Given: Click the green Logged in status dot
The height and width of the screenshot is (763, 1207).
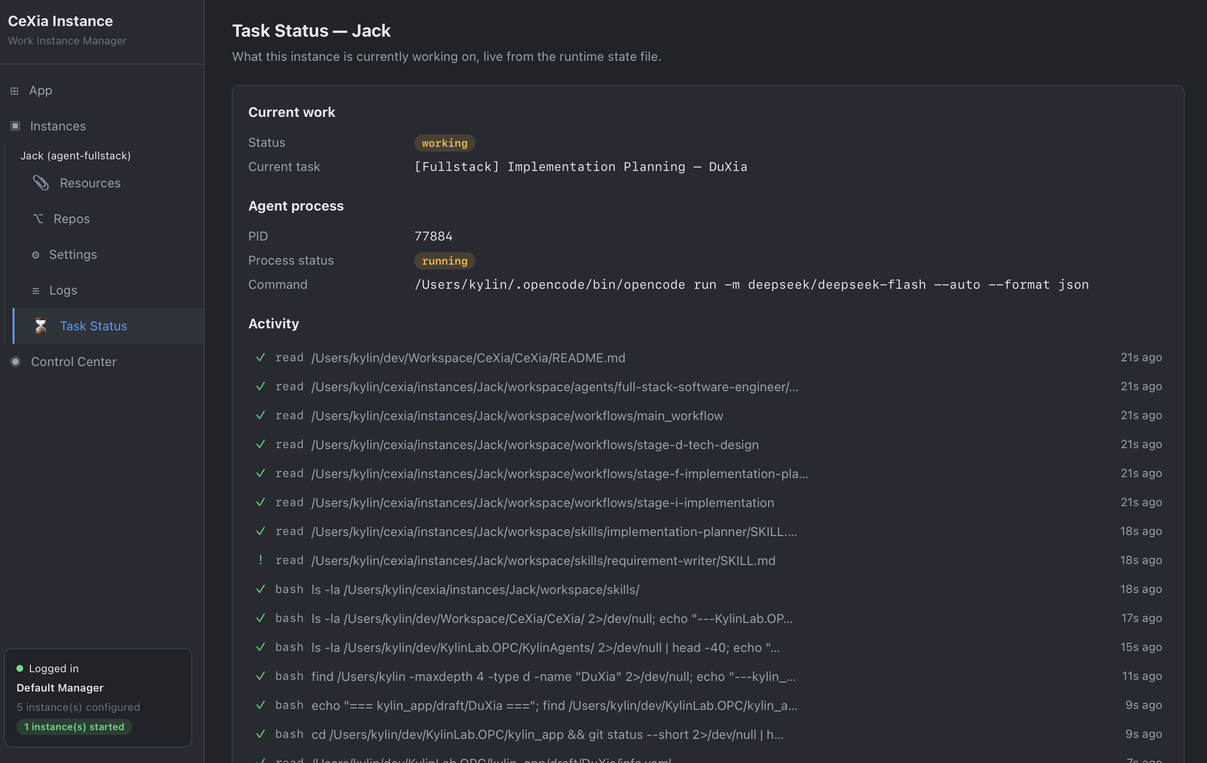Looking at the screenshot, I should 20,669.
